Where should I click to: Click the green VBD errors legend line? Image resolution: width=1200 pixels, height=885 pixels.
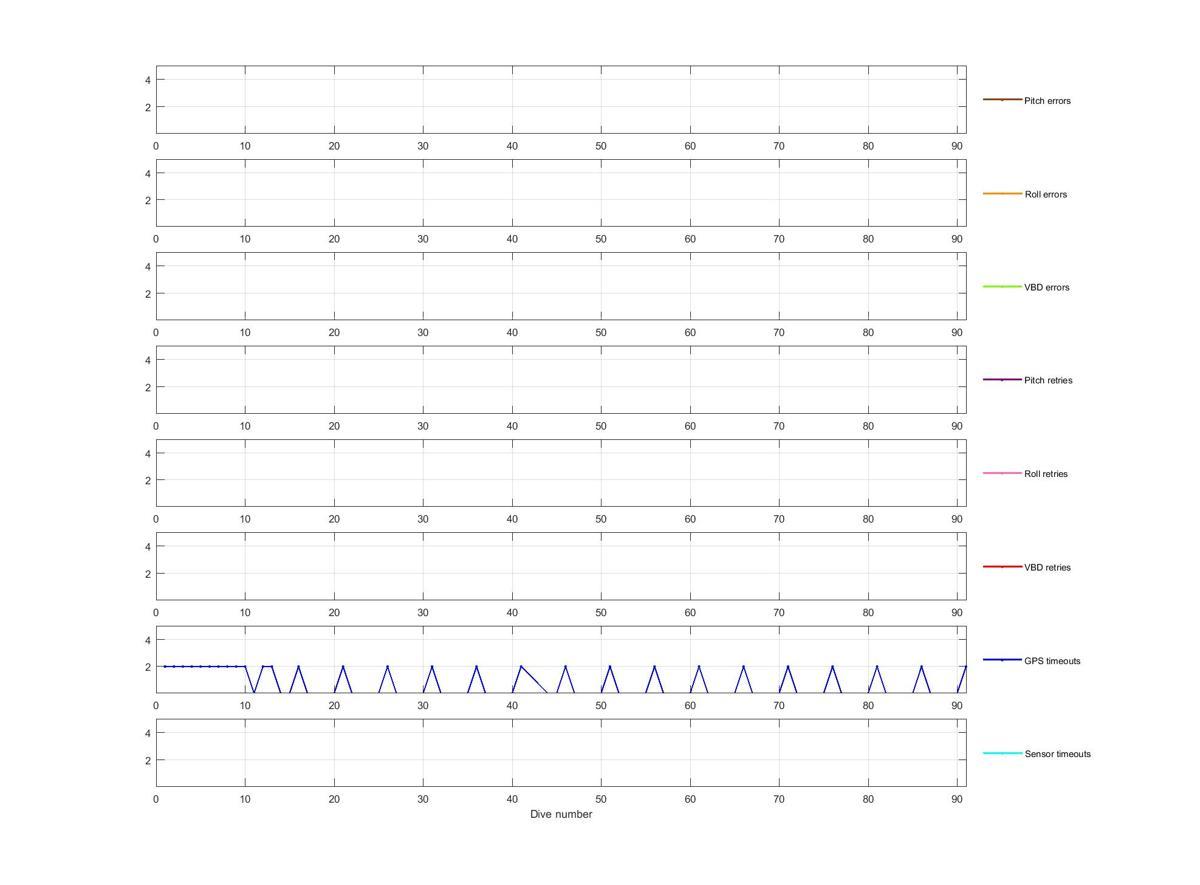[1002, 287]
